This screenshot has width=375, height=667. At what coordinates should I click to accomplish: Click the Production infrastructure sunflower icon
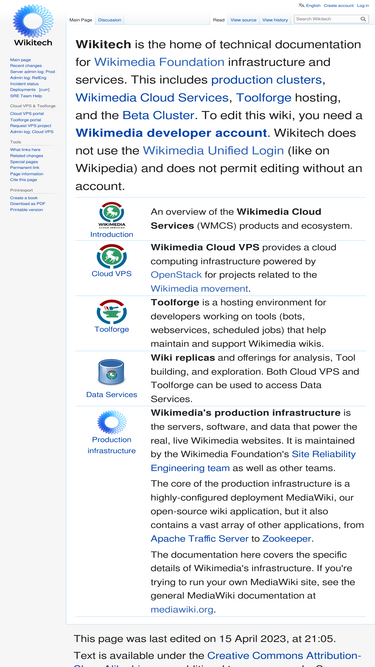coord(111,422)
